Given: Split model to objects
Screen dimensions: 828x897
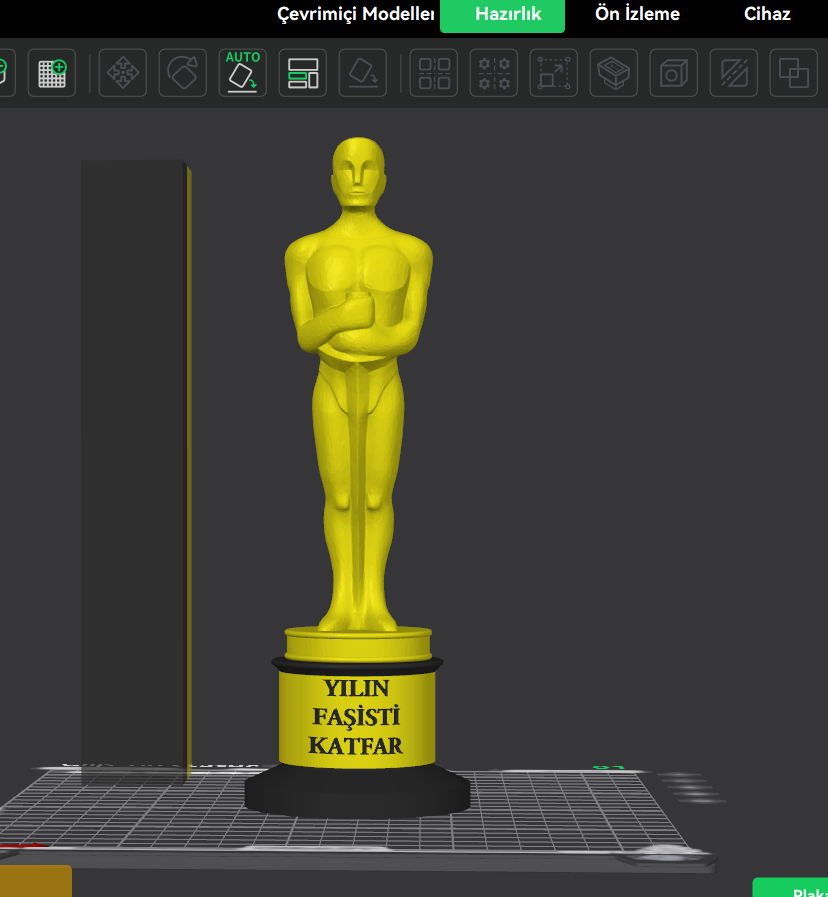Looking at the screenshot, I should [x=434, y=73].
